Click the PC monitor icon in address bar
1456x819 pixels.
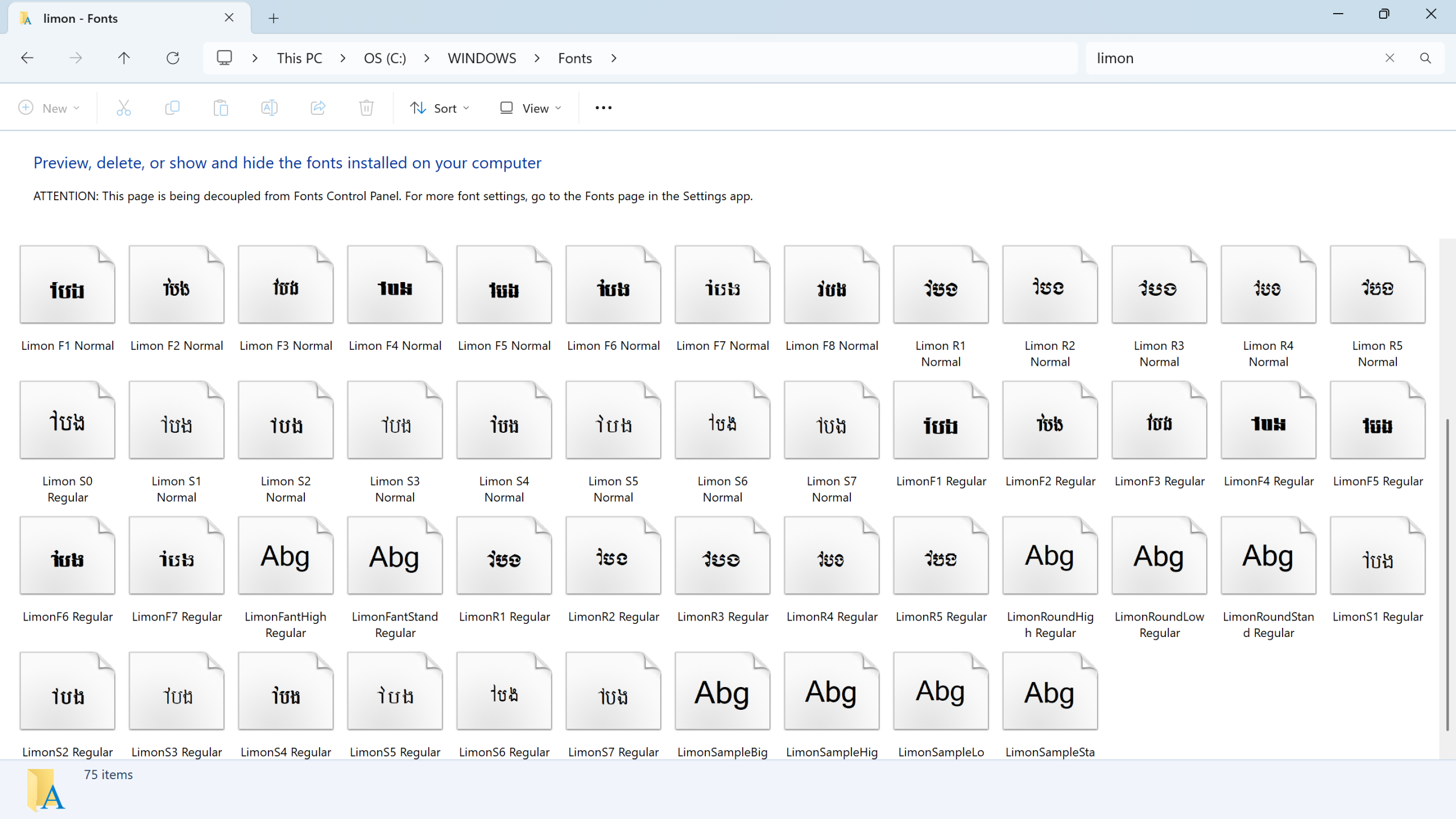point(225,58)
